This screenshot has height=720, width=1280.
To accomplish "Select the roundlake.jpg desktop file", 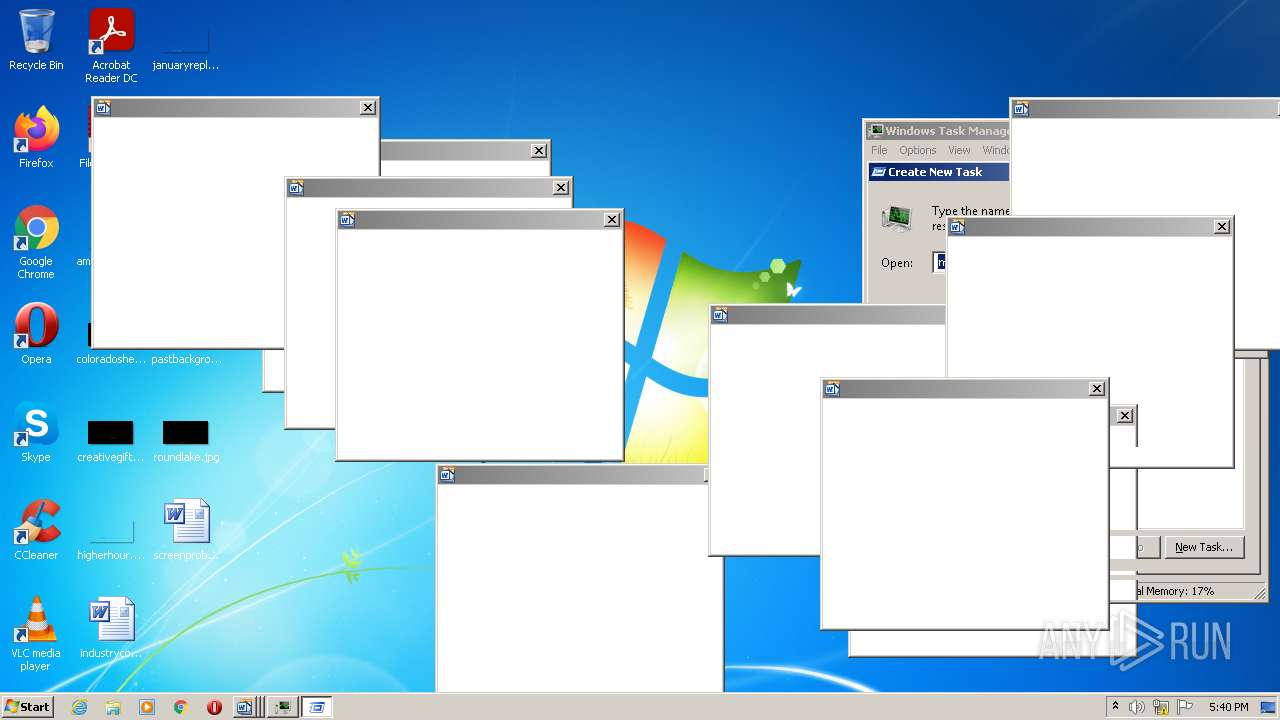I will pyautogui.click(x=186, y=440).
